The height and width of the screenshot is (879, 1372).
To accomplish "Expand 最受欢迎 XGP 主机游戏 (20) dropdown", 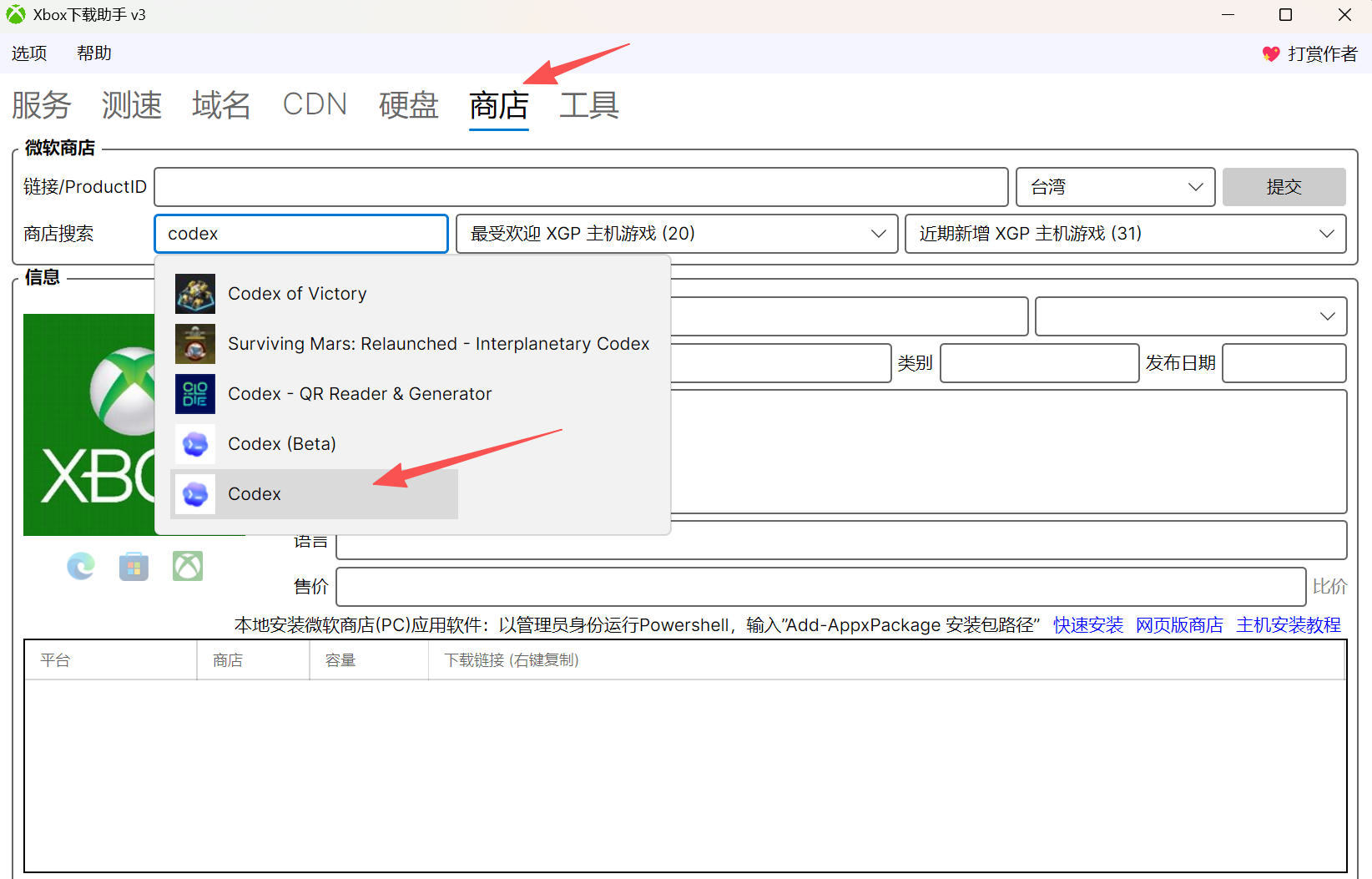I will pyautogui.click(x=677, y=234).
